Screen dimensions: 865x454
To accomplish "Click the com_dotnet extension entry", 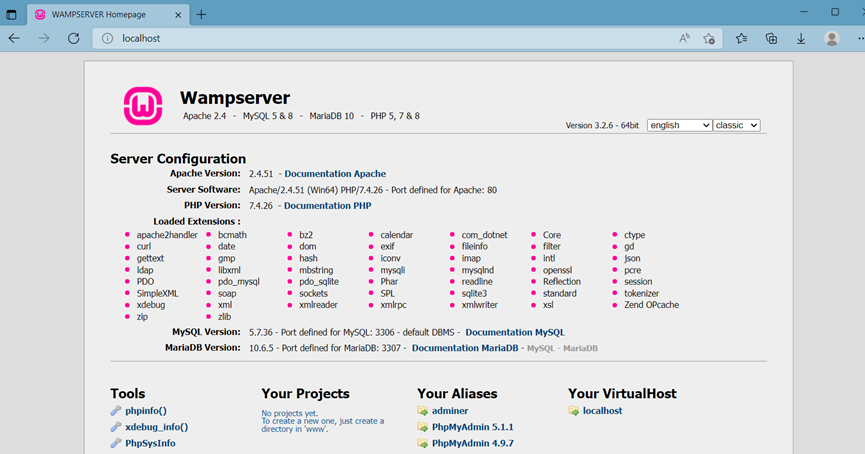I will click(x=484, y=235).
